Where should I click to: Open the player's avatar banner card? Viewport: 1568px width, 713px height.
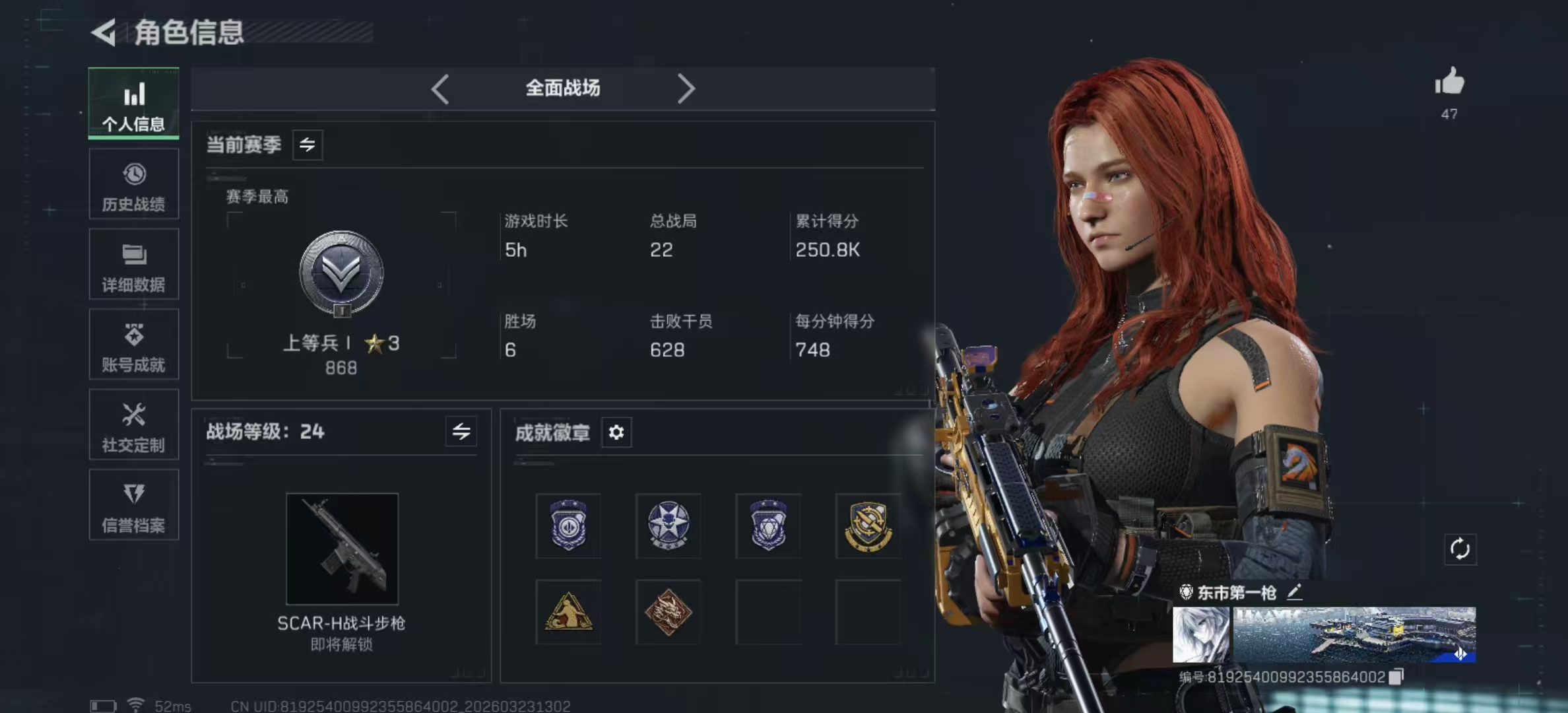point(1324,635)
